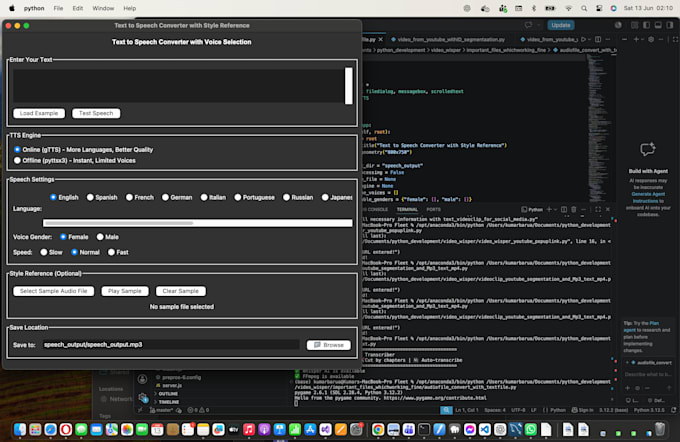
Task: Open the Run file dropdown arrow in editor
Action: (x=590, y=39)
